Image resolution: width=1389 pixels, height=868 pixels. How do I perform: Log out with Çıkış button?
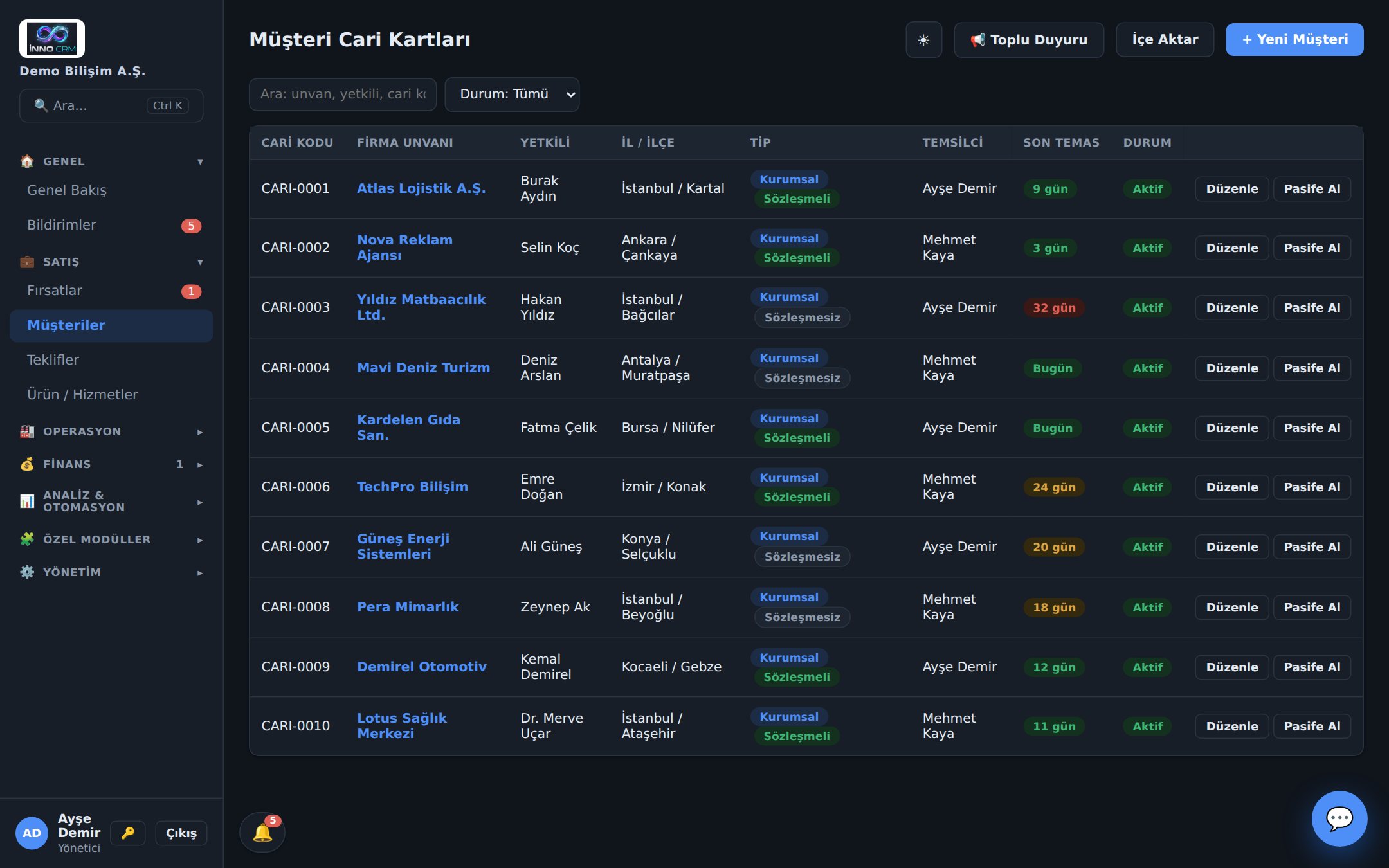coord(181,833)
